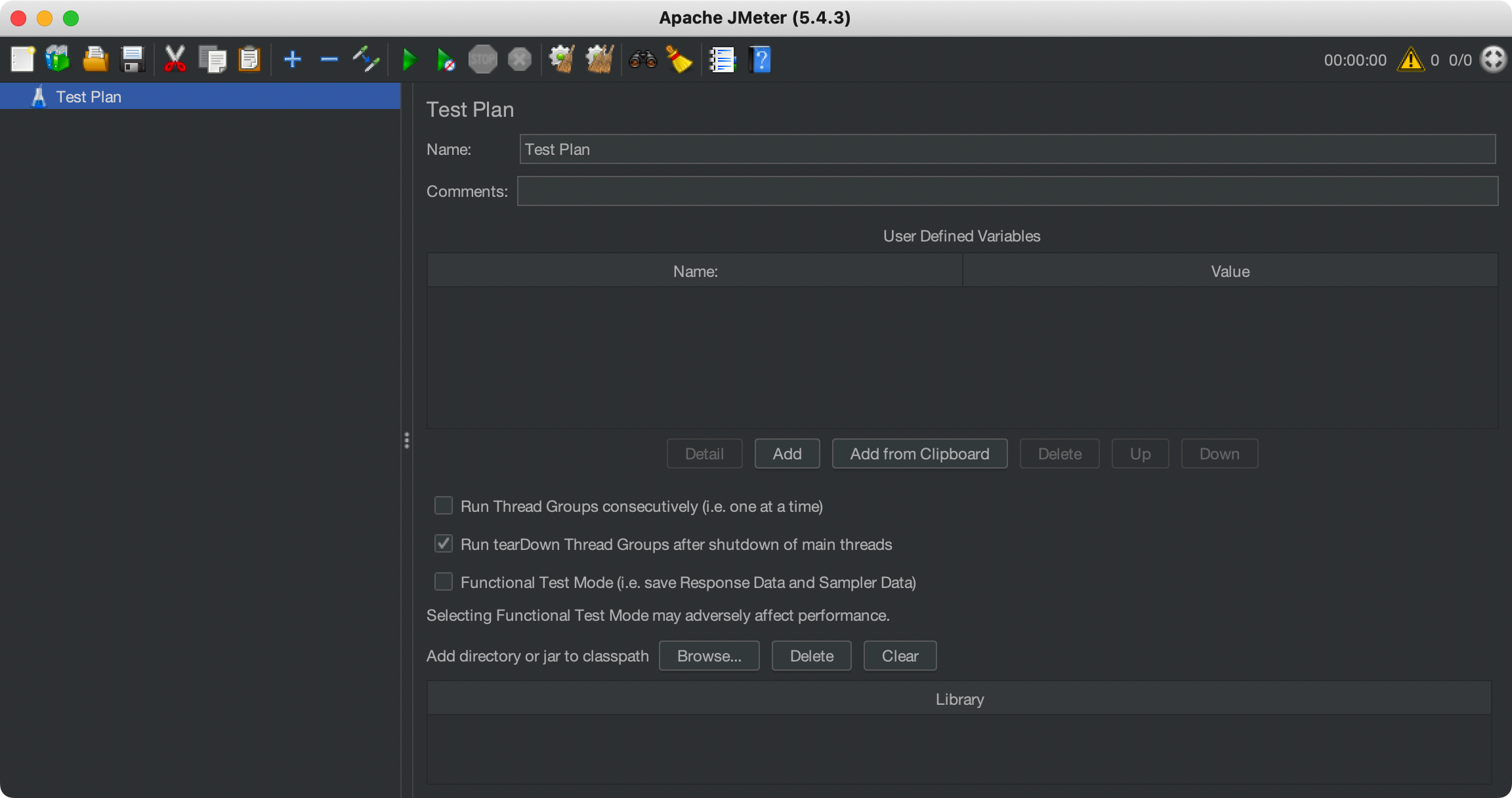The width and height of the screenshot is (1512, 798).
Task: Save the test plan with floppy icon
Action: pos(133,60)
